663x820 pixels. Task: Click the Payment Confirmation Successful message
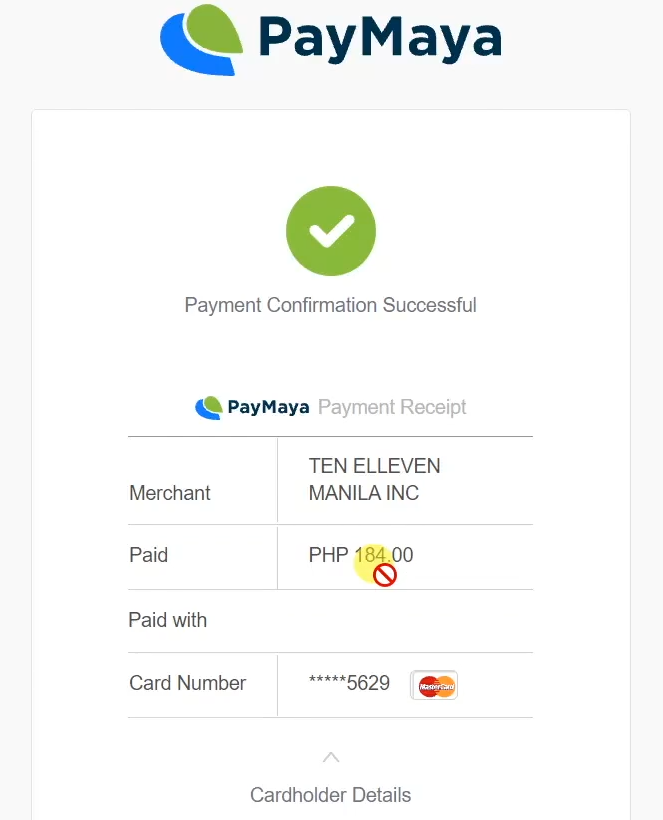tap(330, 305)
